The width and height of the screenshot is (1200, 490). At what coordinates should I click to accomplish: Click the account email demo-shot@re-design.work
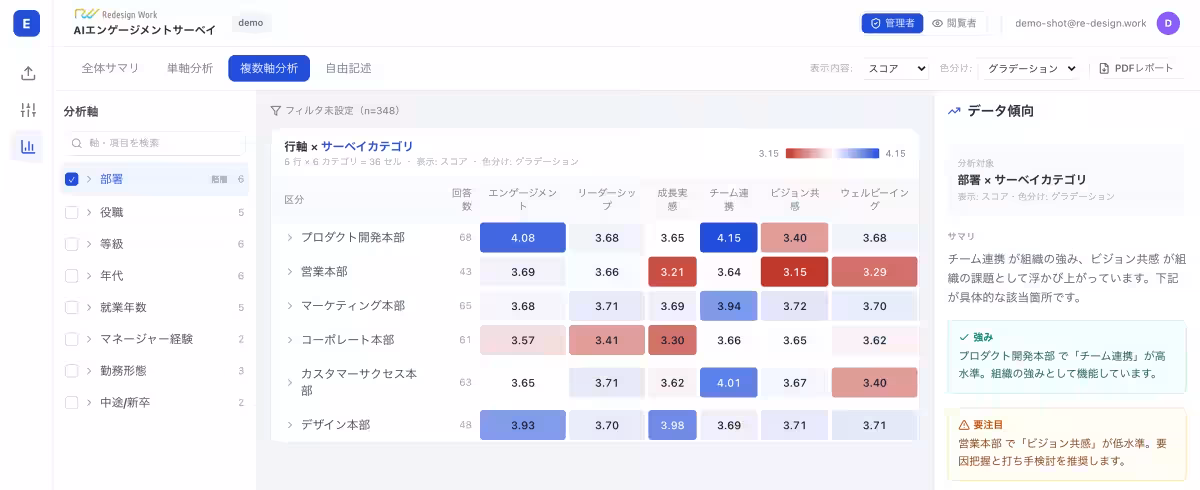[x=1079, y=23]
